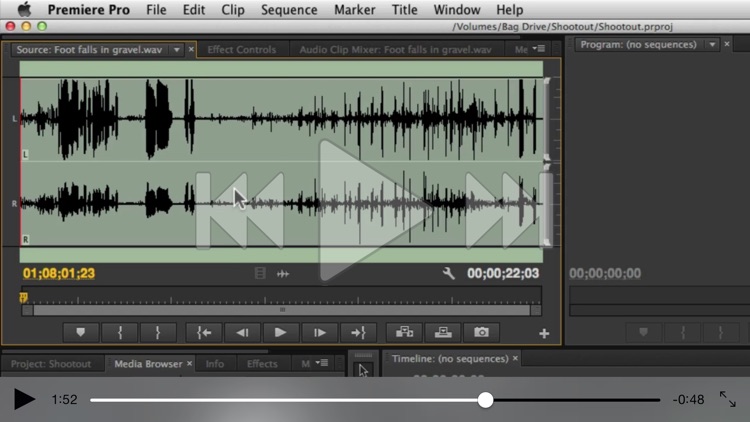Image resolution: width=750 pixels, height=422 pixels.
Task: Select Drag Video Only filmstrip icon
Action: [260, 273]
